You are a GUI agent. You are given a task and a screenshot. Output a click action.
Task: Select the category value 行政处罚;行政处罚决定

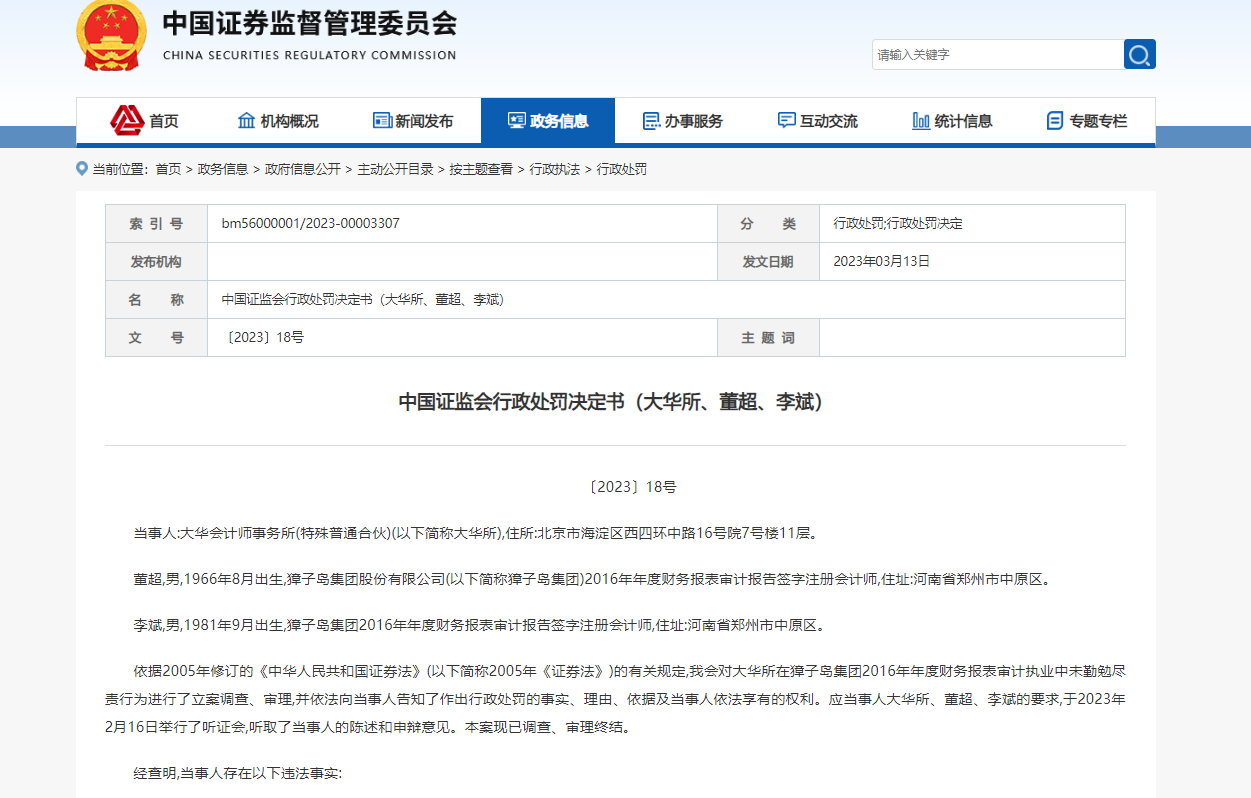point(898,223)
